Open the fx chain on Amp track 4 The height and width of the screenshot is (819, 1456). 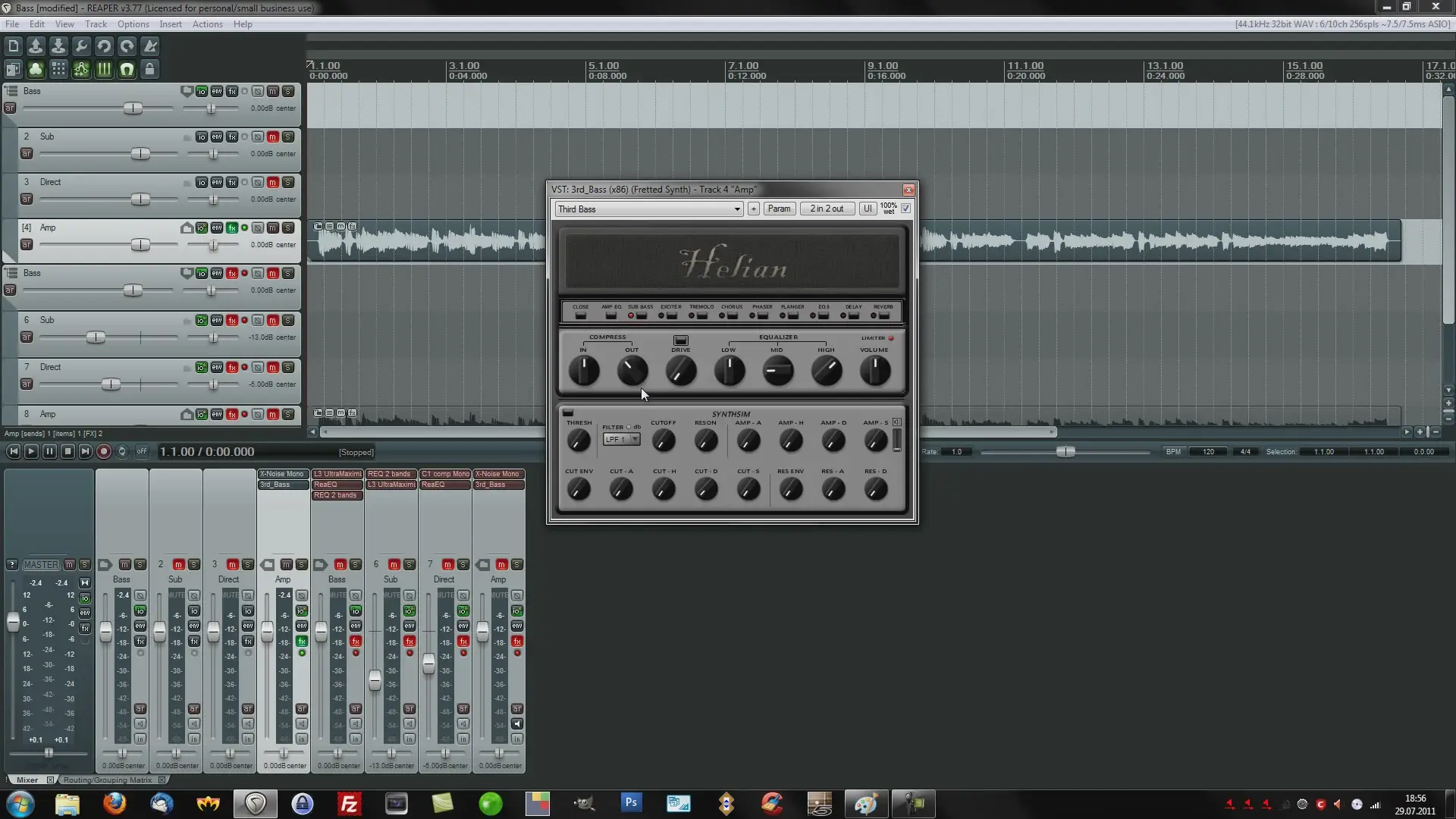click(232, 227)
